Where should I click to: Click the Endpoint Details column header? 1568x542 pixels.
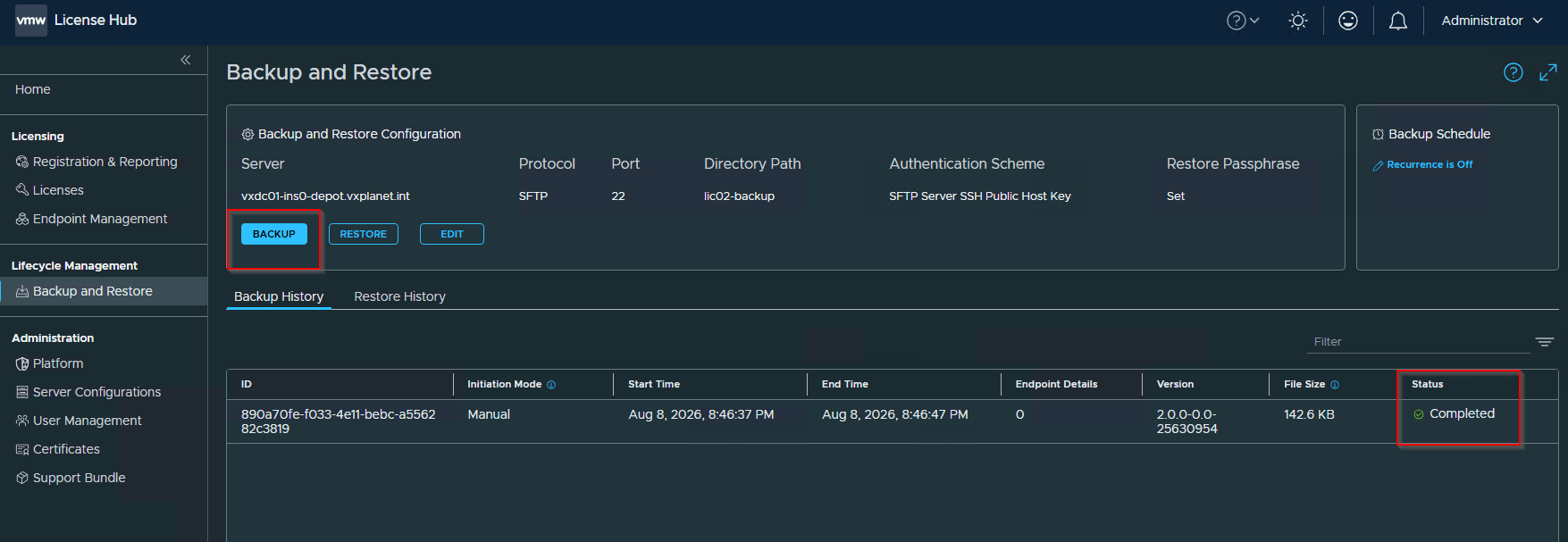1056,384
